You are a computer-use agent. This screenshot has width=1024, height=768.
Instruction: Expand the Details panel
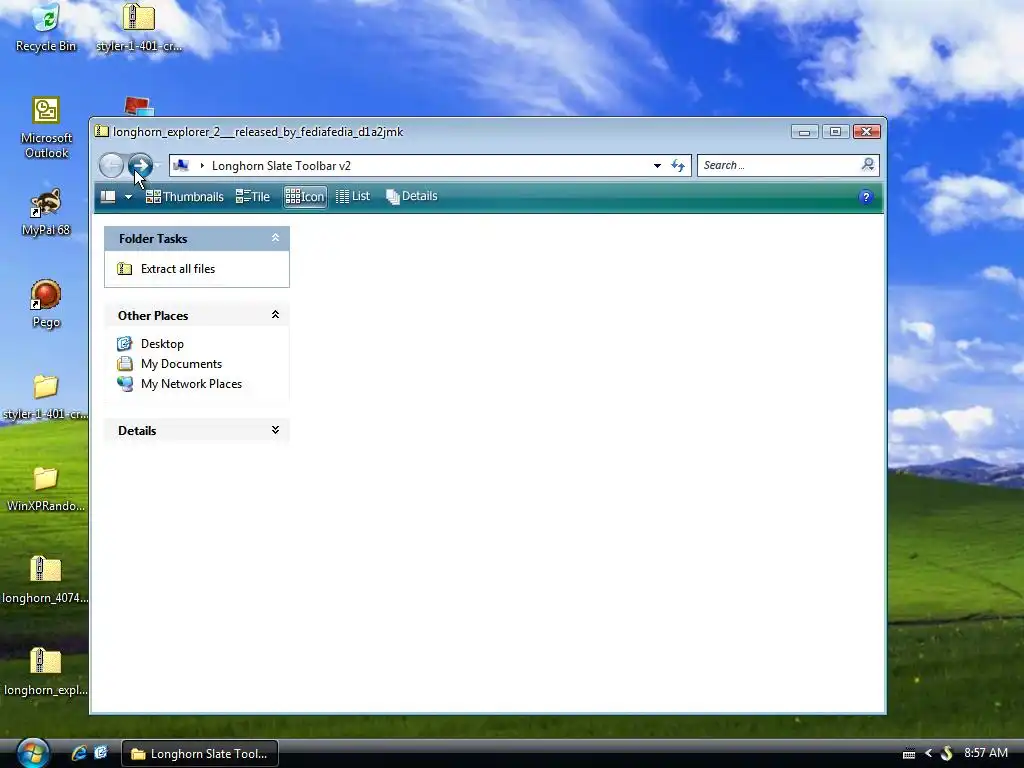tap(275, 430)
